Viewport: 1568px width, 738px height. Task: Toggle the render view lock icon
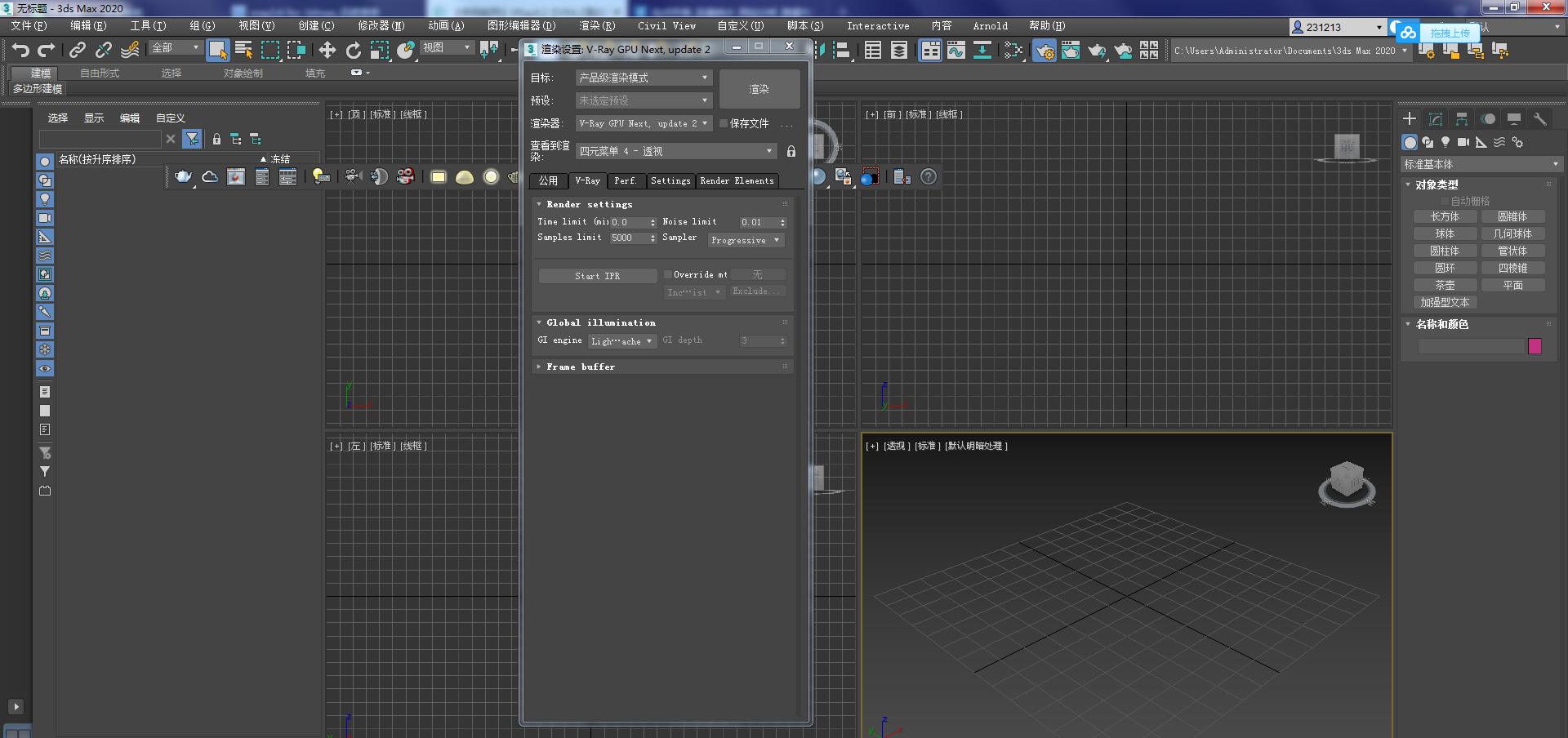[791, 152]
